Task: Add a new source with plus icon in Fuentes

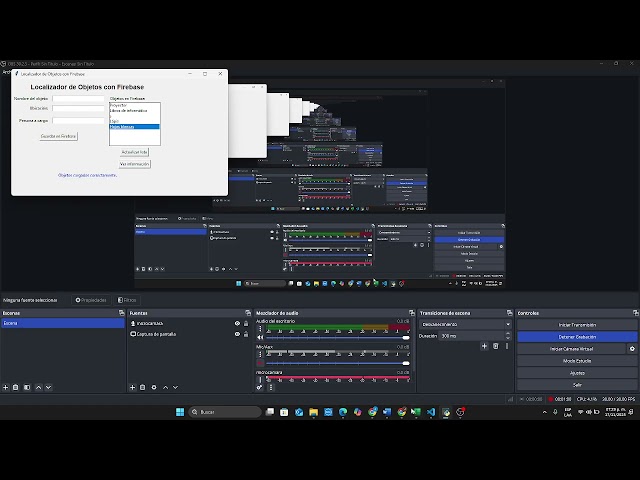Action: [x=132, y=387]
